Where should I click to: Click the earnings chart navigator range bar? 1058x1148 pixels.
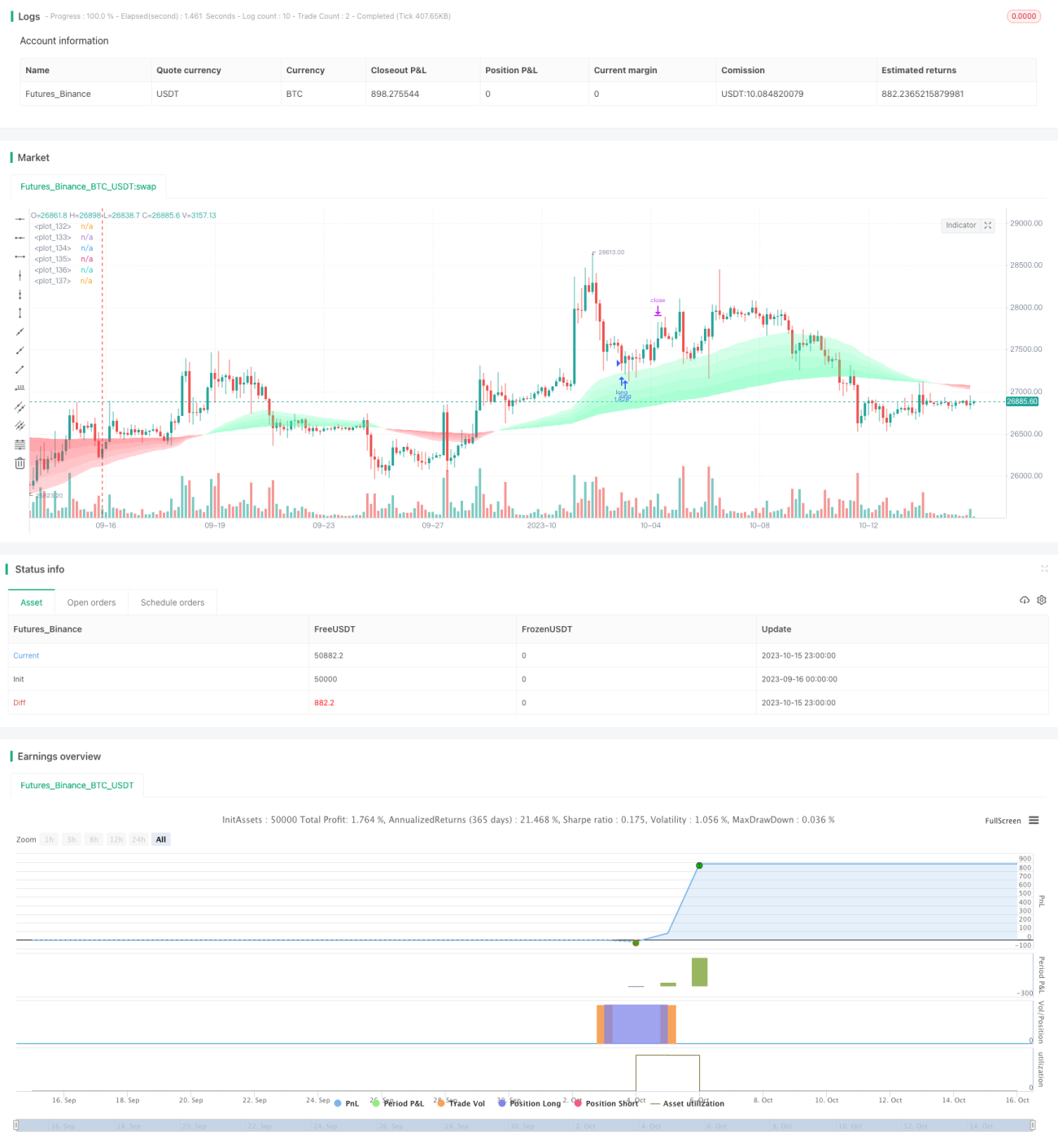coord(525,1125)
